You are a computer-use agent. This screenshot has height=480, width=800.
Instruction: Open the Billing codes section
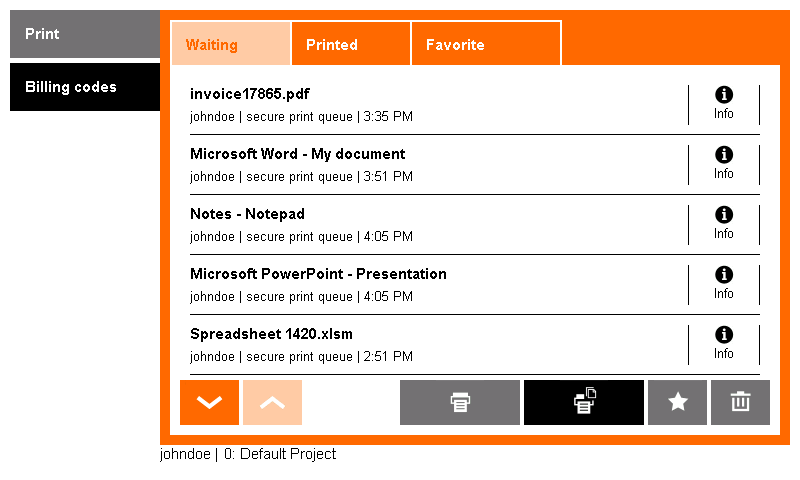[85, 87]
